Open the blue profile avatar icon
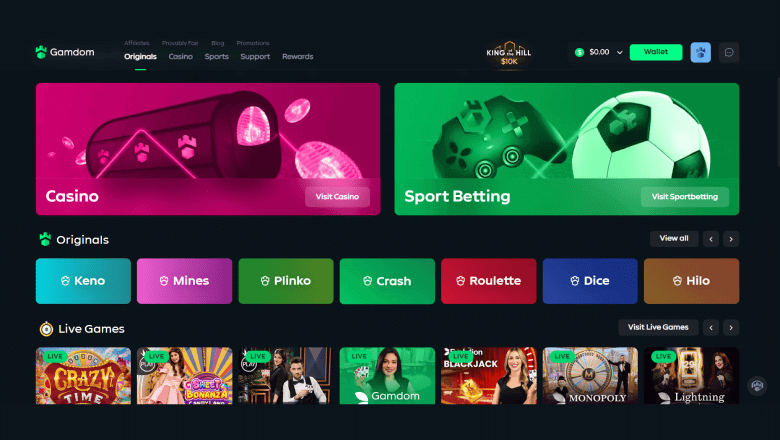780x440 pixels. [700, 52]
